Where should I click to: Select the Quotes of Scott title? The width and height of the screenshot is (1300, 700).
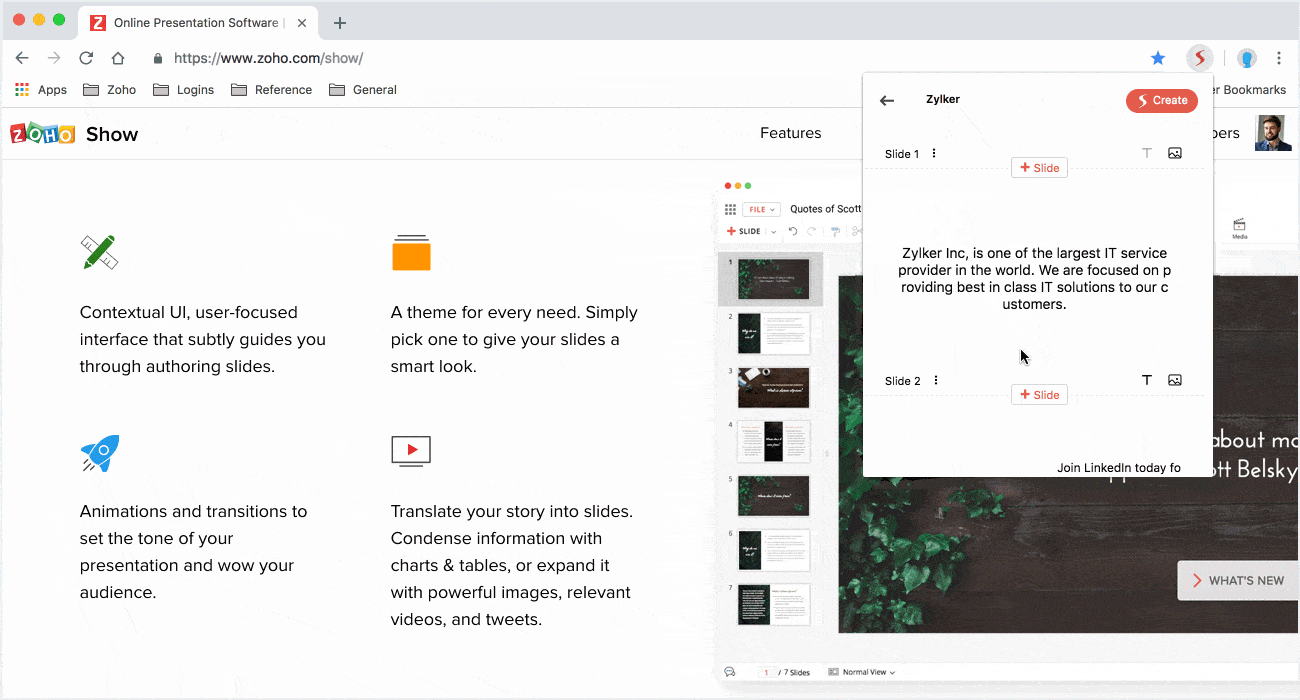point(825,209)
